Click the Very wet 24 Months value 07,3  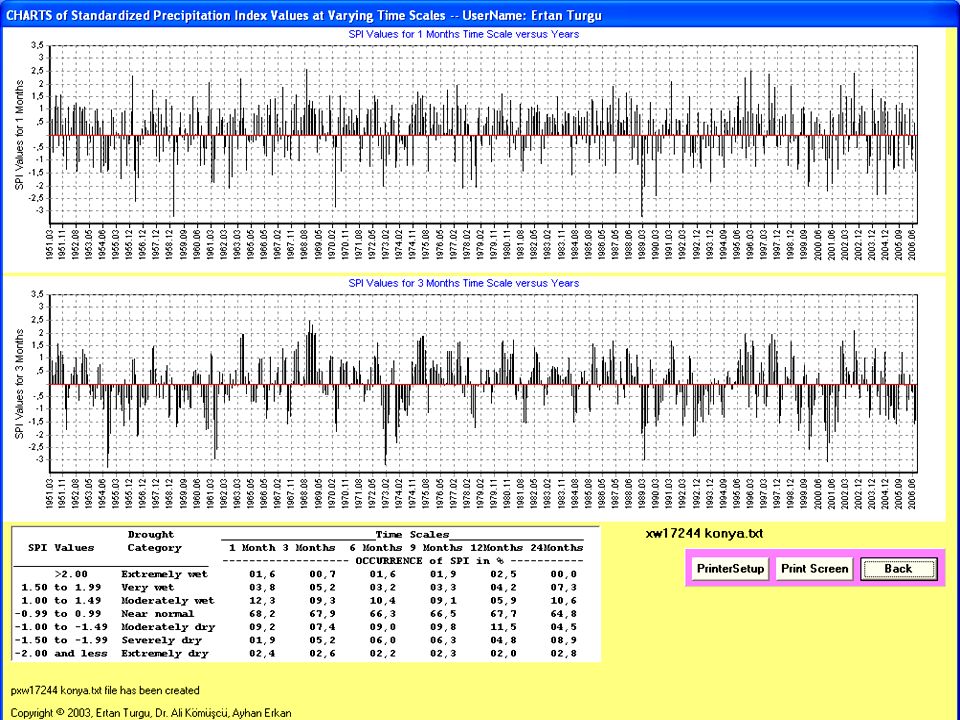[x=563, y=587]
